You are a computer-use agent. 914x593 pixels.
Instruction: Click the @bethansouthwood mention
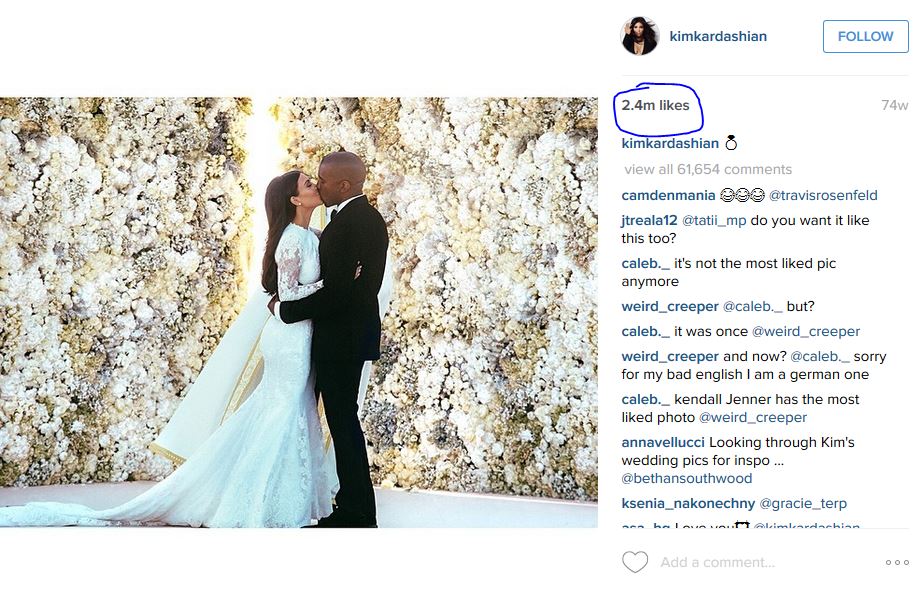point(687,478)
